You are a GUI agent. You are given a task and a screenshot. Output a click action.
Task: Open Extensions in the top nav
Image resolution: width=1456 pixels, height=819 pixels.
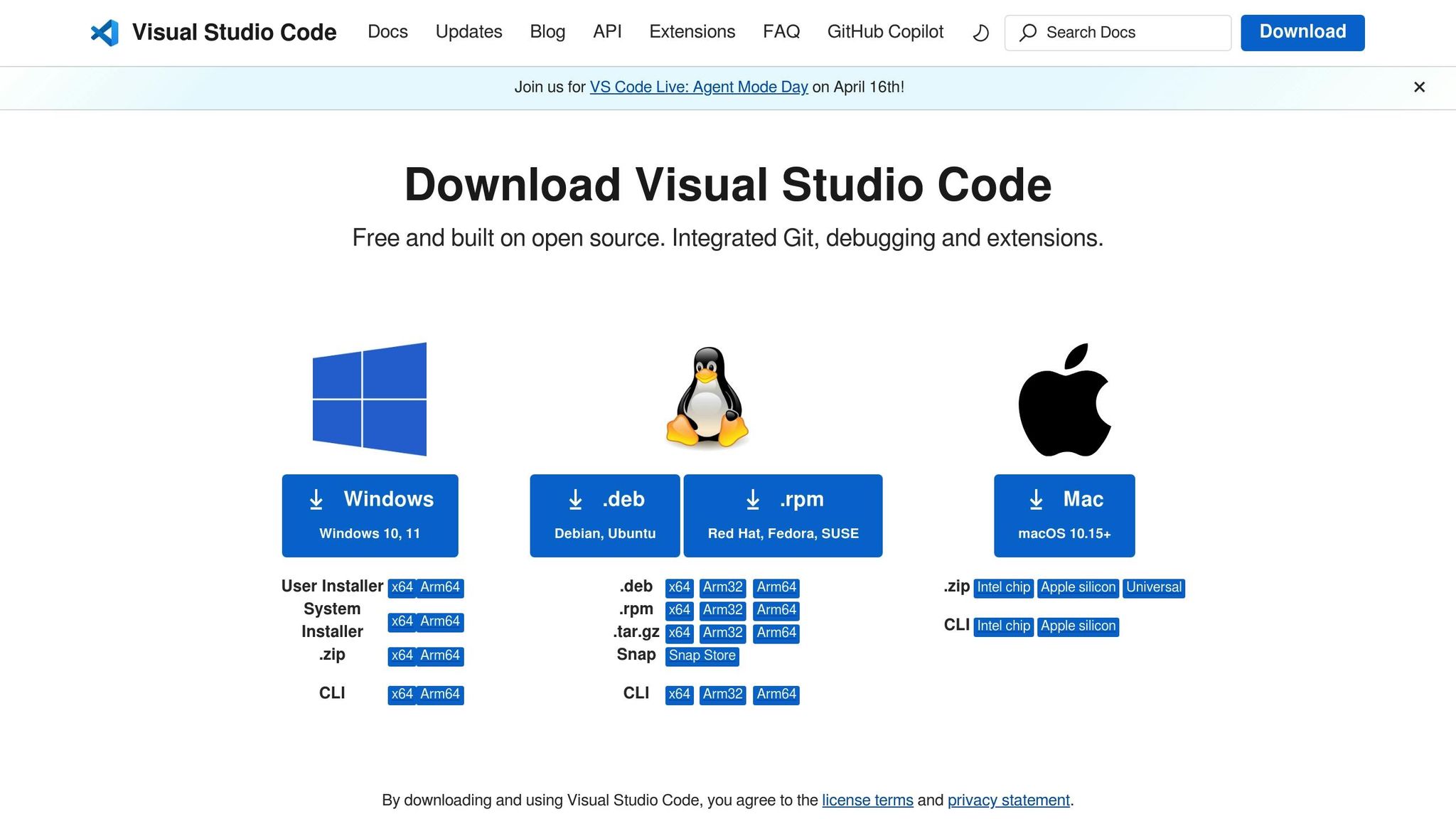(692, 32)
